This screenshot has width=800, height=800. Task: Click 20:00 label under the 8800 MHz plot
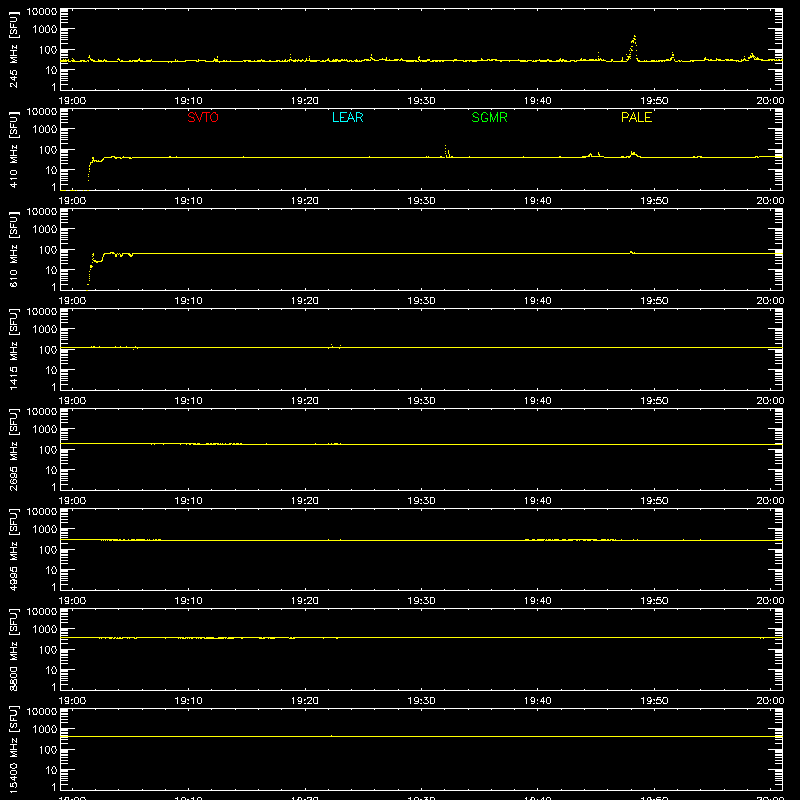pyautogui.click(x=770, y=701)
